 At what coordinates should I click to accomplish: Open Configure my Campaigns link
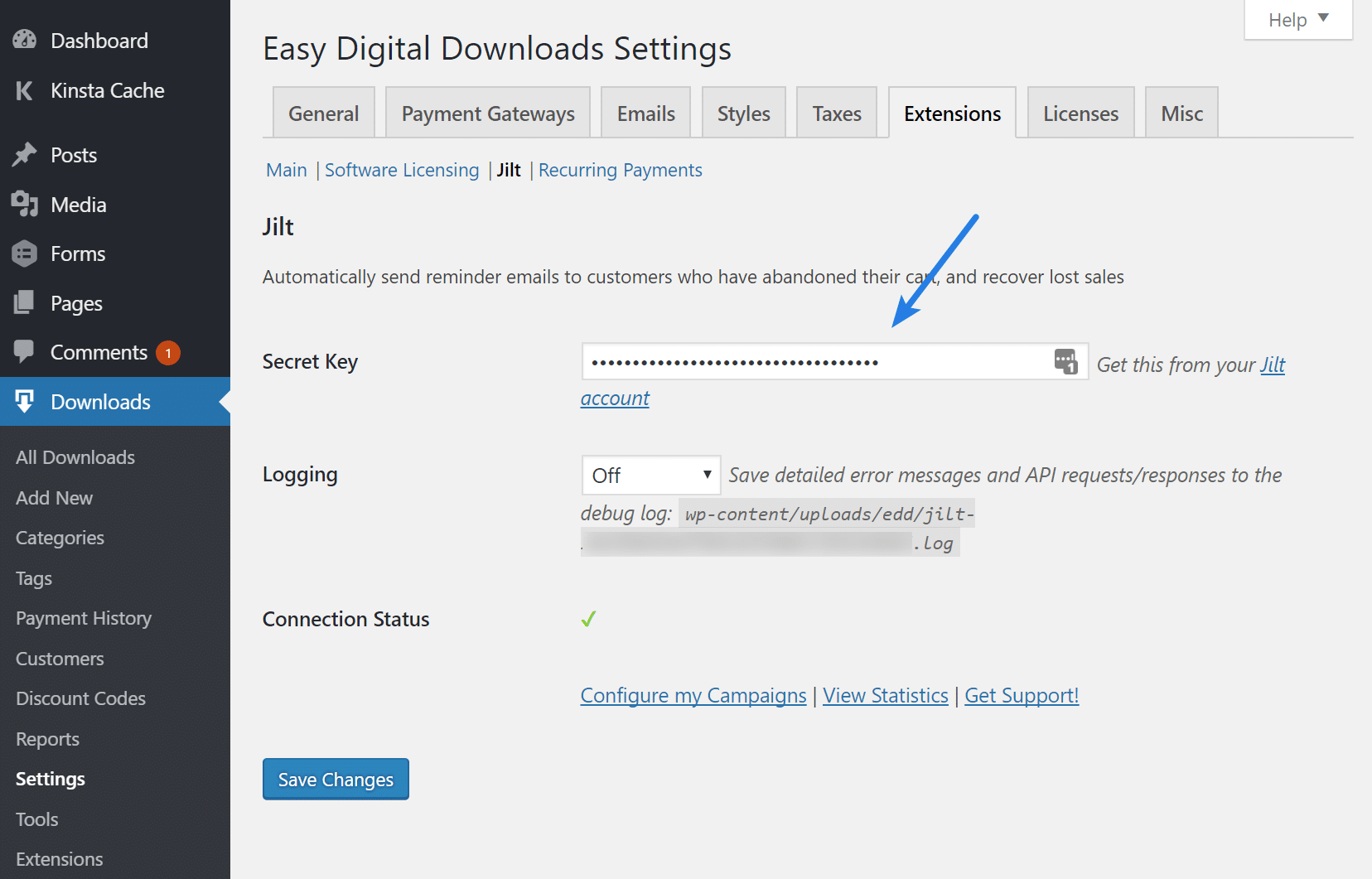pos(693,695)
